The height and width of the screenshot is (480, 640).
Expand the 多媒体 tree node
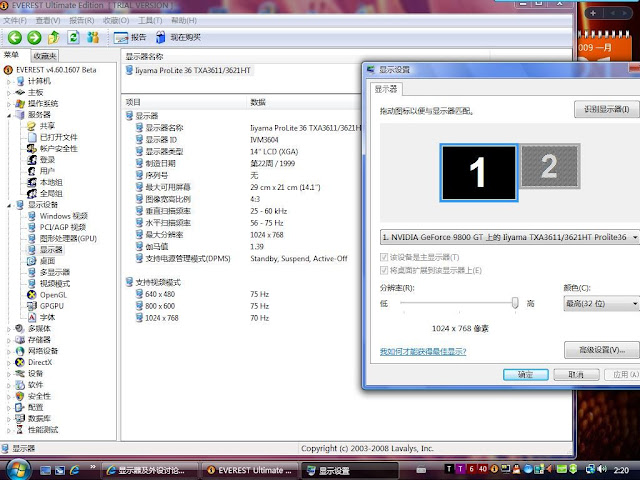pyautogui.click(x=9, y=329)
